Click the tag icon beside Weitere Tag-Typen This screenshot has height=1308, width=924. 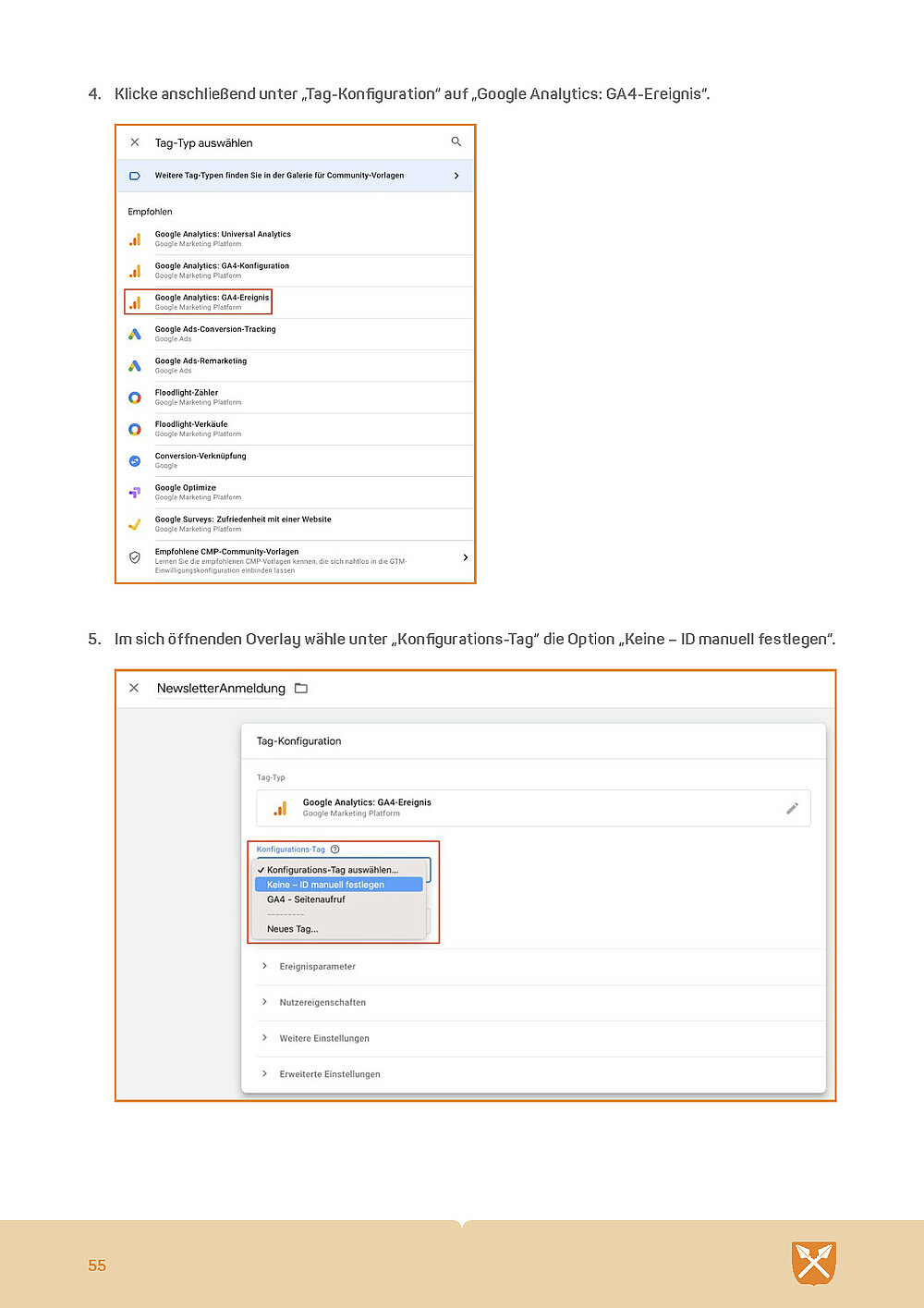[135, 176]
